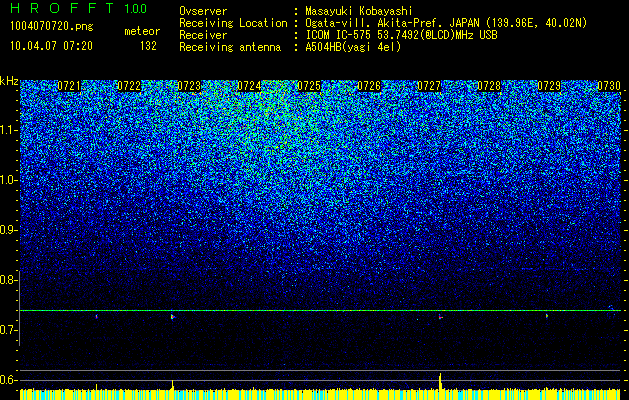Viewport: 629px width, 400px height.
Task: Click the 0.6 frequency axis label
Action: [x=8, y=380]
